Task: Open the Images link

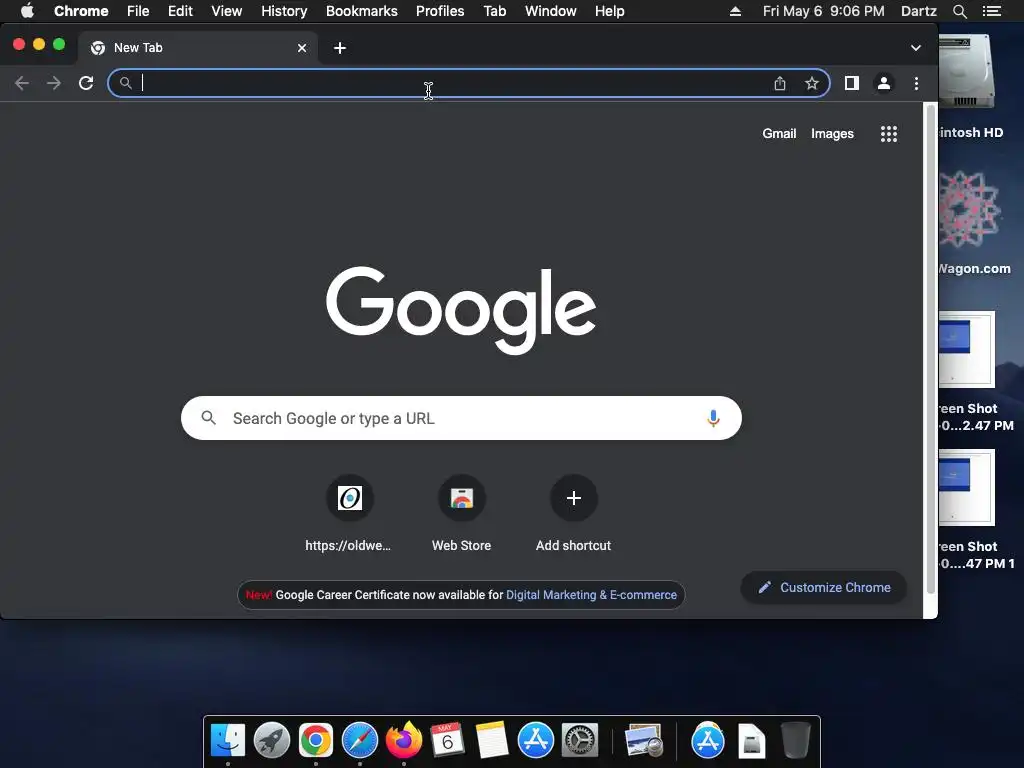Action: [832, 133]
